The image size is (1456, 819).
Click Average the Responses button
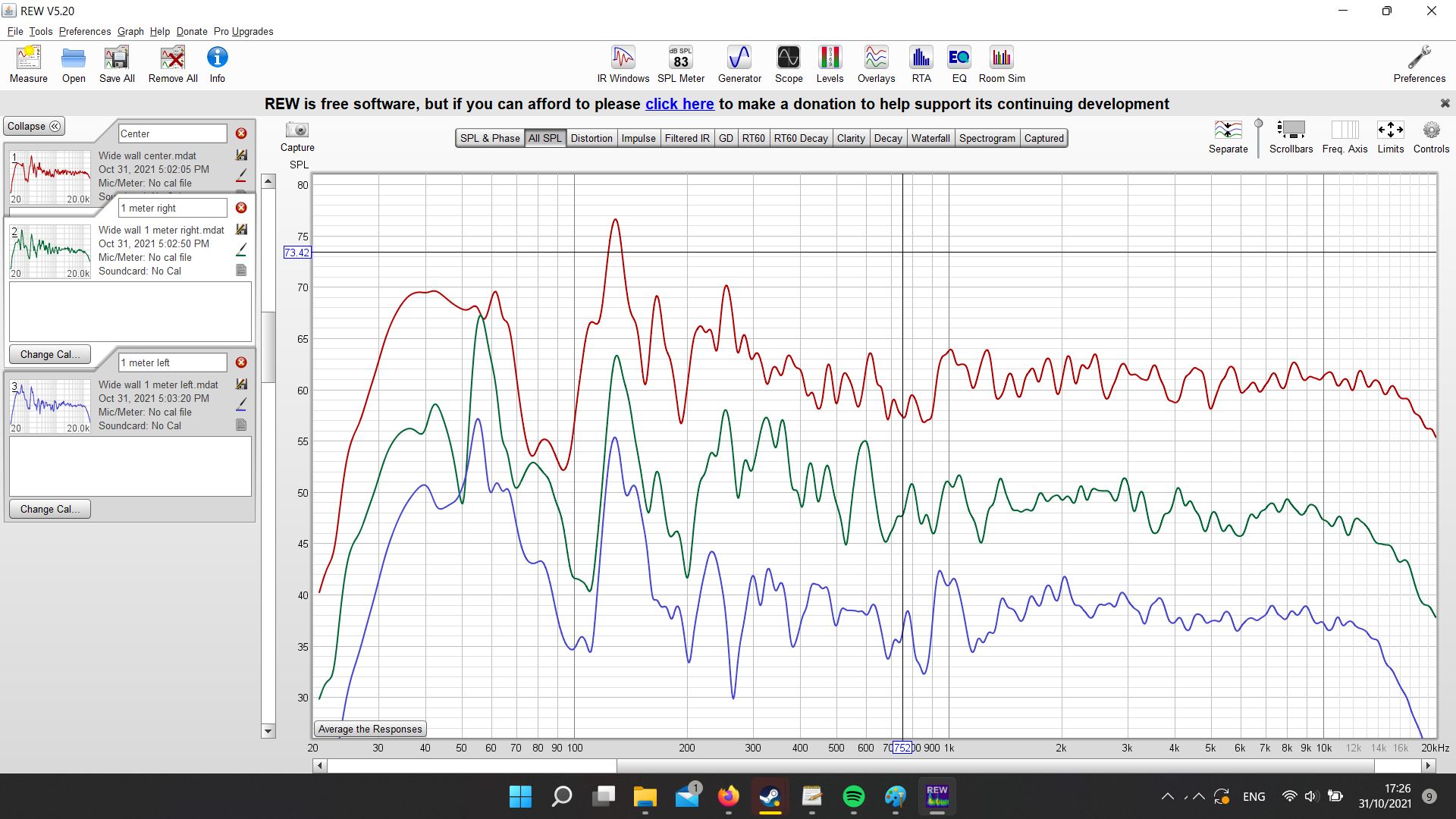370,729
